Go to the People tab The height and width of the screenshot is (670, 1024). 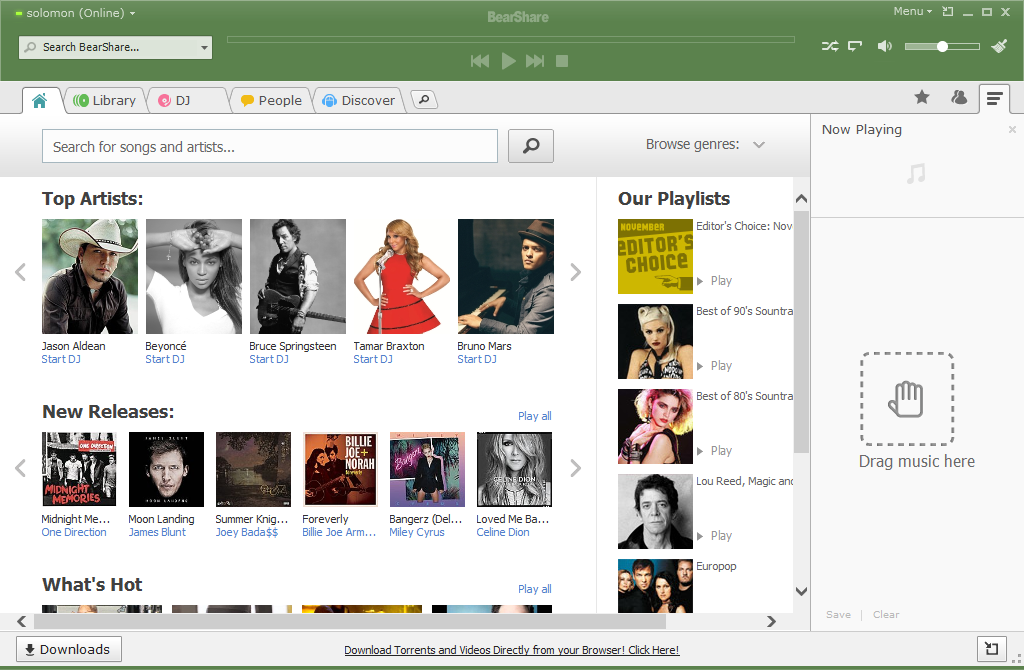click(272, 101)
